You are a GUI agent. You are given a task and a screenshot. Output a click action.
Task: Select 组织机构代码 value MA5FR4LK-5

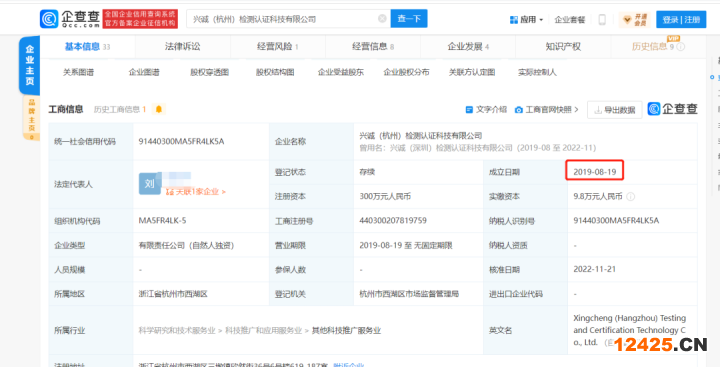pos(162,220)
